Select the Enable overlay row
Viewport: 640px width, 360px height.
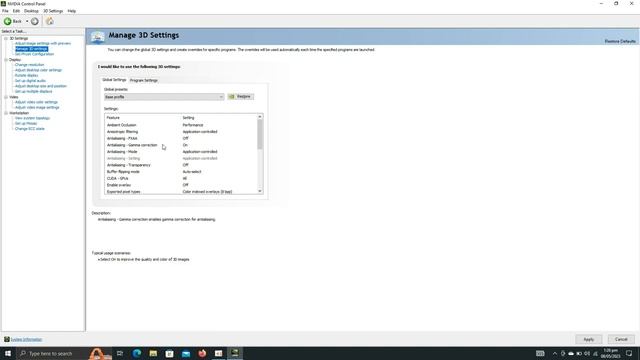pos(181,185)
